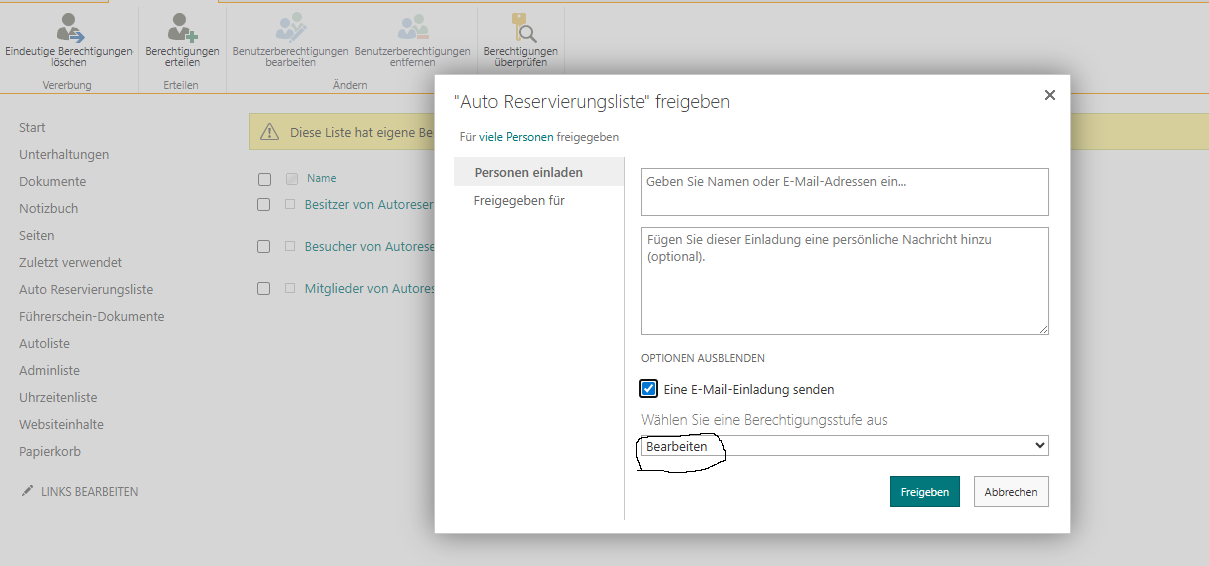This screenshot has height=566, width=1209.
Task: Click Eindeutige Berechtigungen löschen ribbon icon
Action: click(x=69, y=28)
